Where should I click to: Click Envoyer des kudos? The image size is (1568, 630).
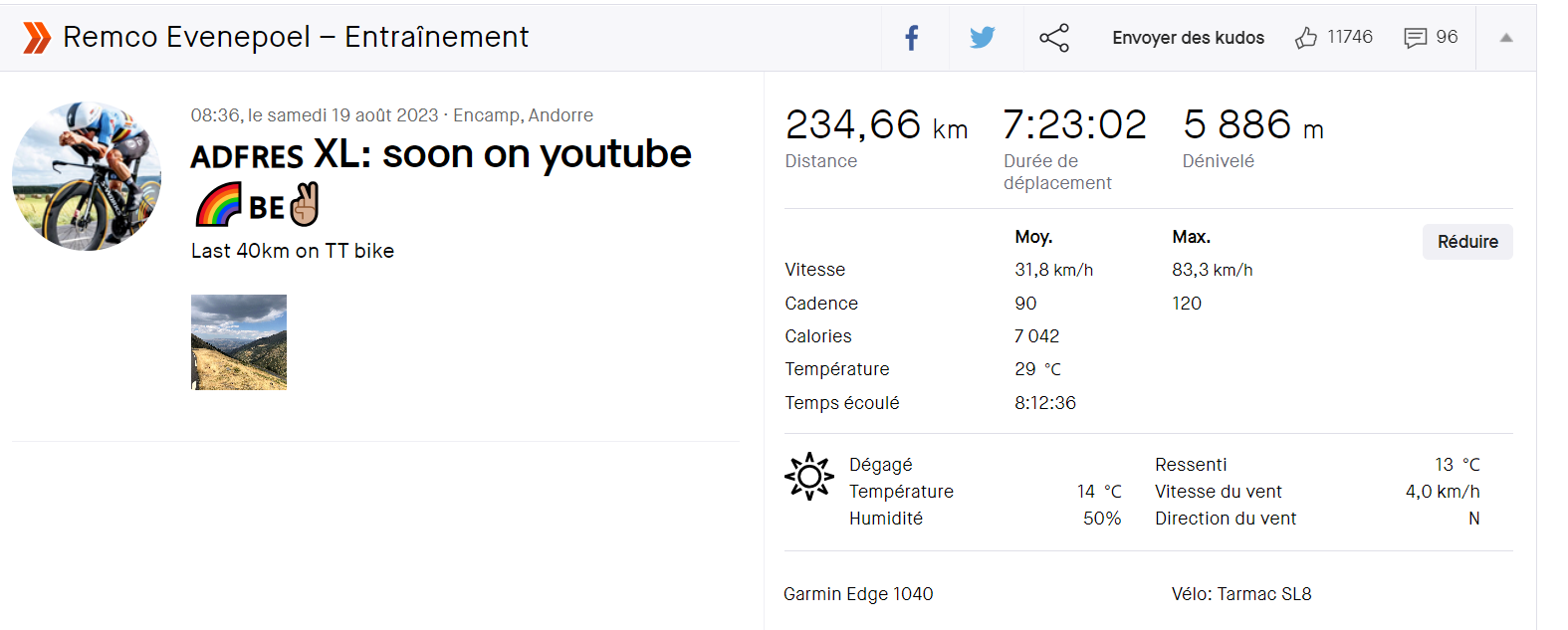(x=1188, y=38)
